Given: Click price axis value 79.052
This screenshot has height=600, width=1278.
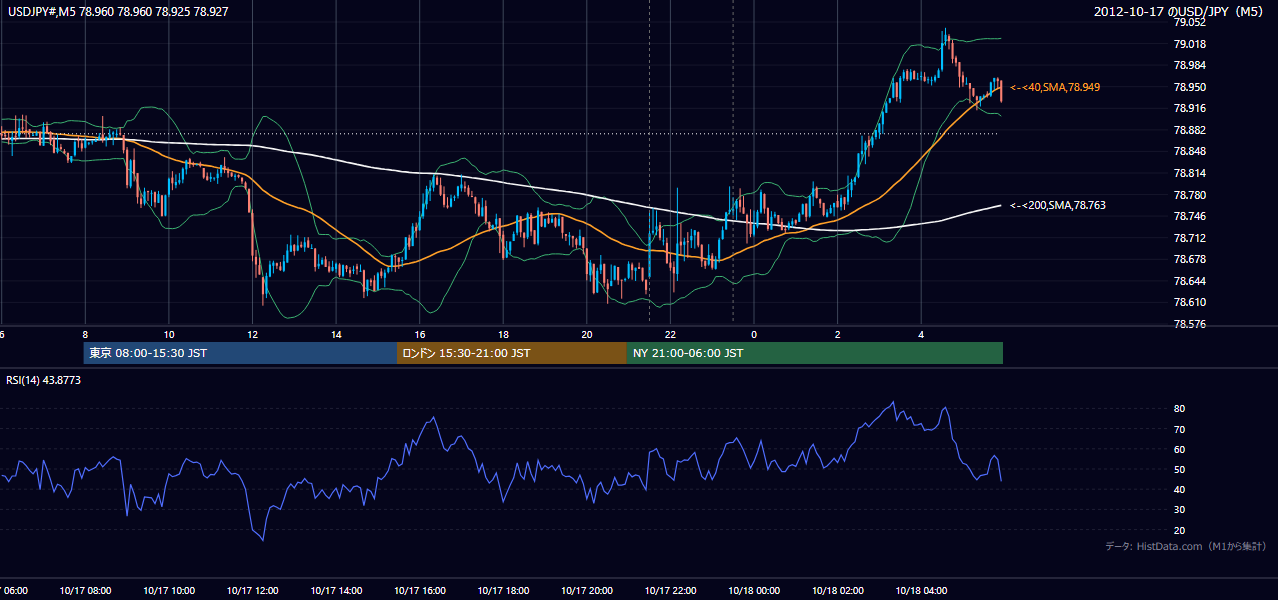Looking at the screenshot, I should (x=1189, y=23).
